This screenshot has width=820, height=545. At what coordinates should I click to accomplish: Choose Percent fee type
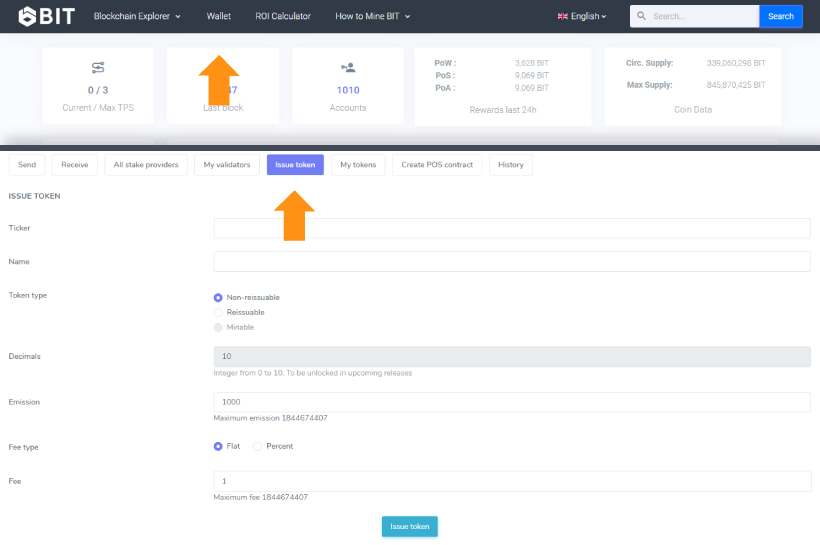258,446
